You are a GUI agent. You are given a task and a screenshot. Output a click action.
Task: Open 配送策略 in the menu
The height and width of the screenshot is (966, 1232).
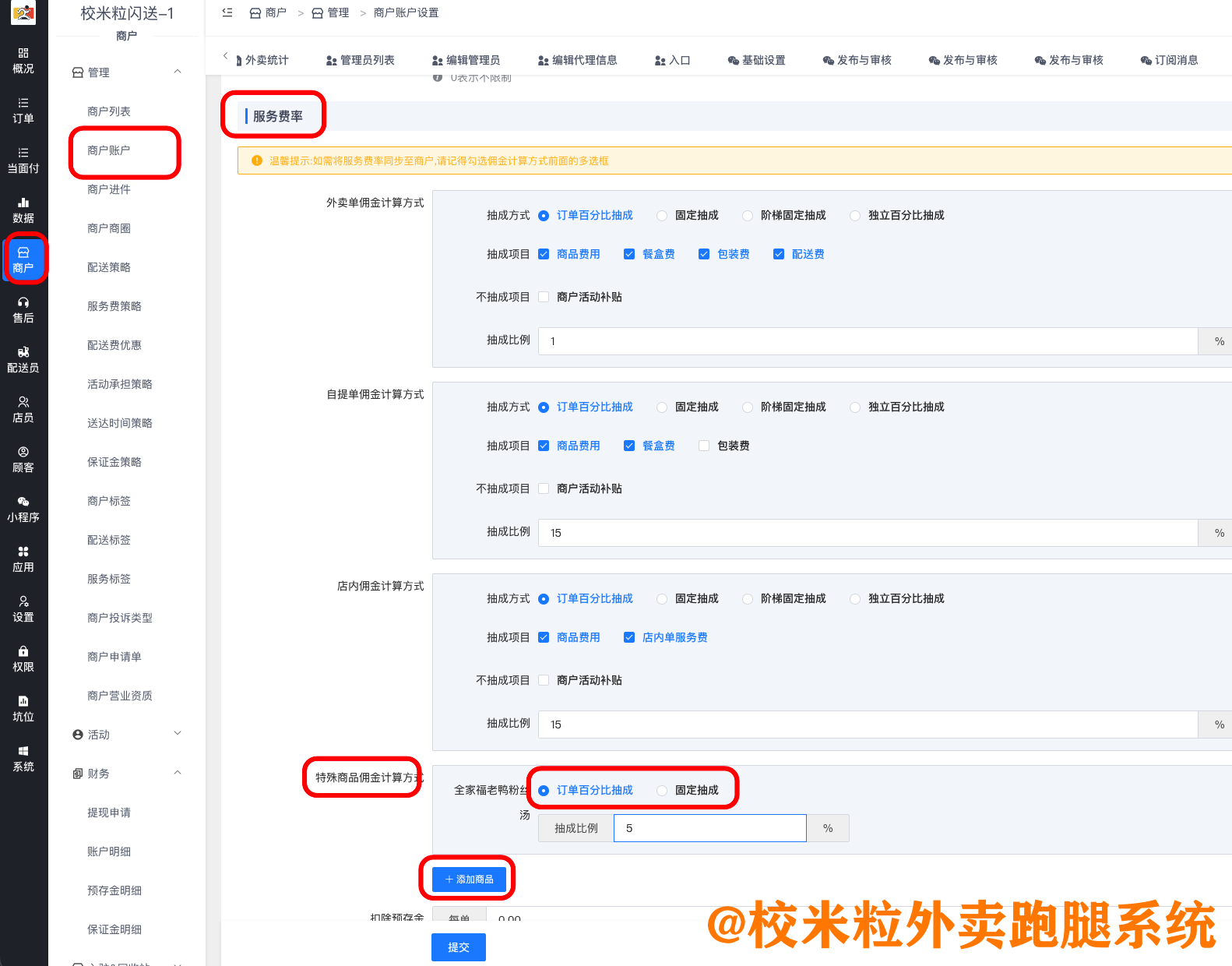[109, 267]
